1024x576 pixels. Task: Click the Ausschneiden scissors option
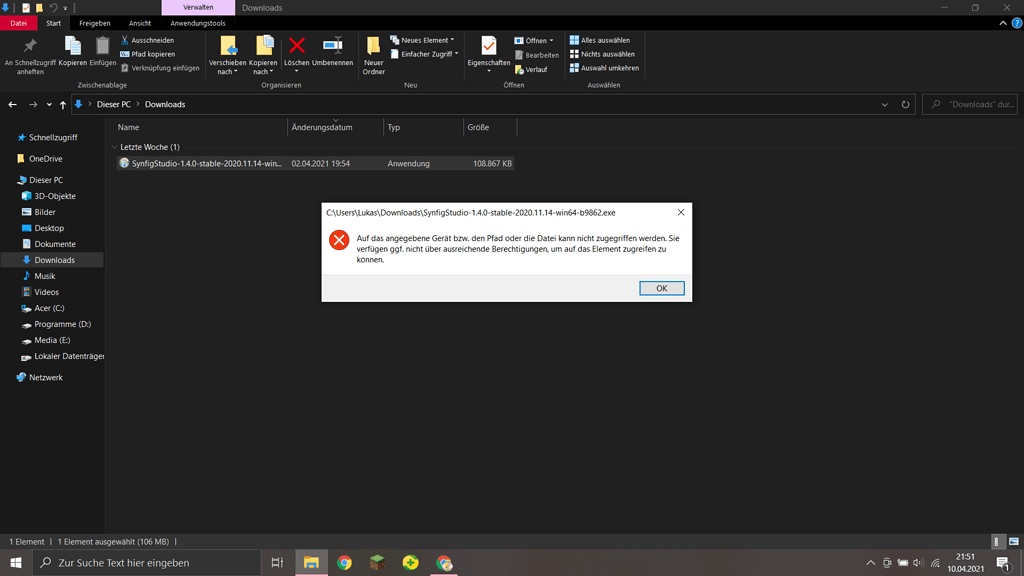coord(152,40)
